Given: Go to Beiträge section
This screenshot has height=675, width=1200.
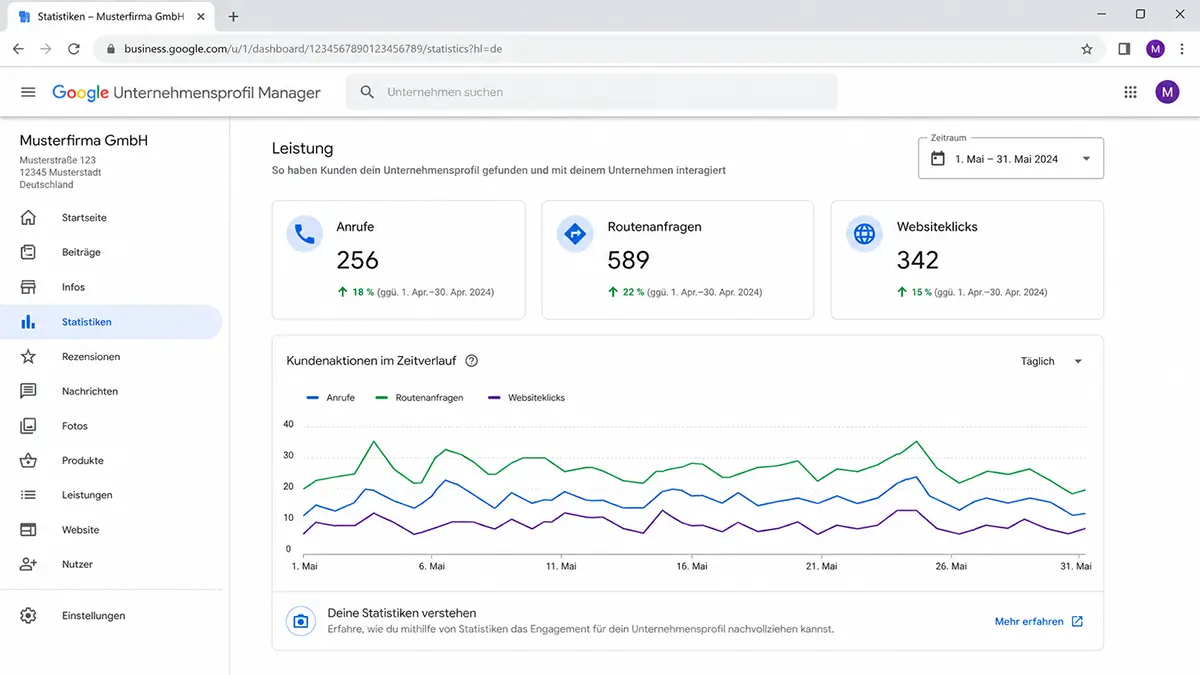Looking at the screenshot, I should [x=111, y=252].
